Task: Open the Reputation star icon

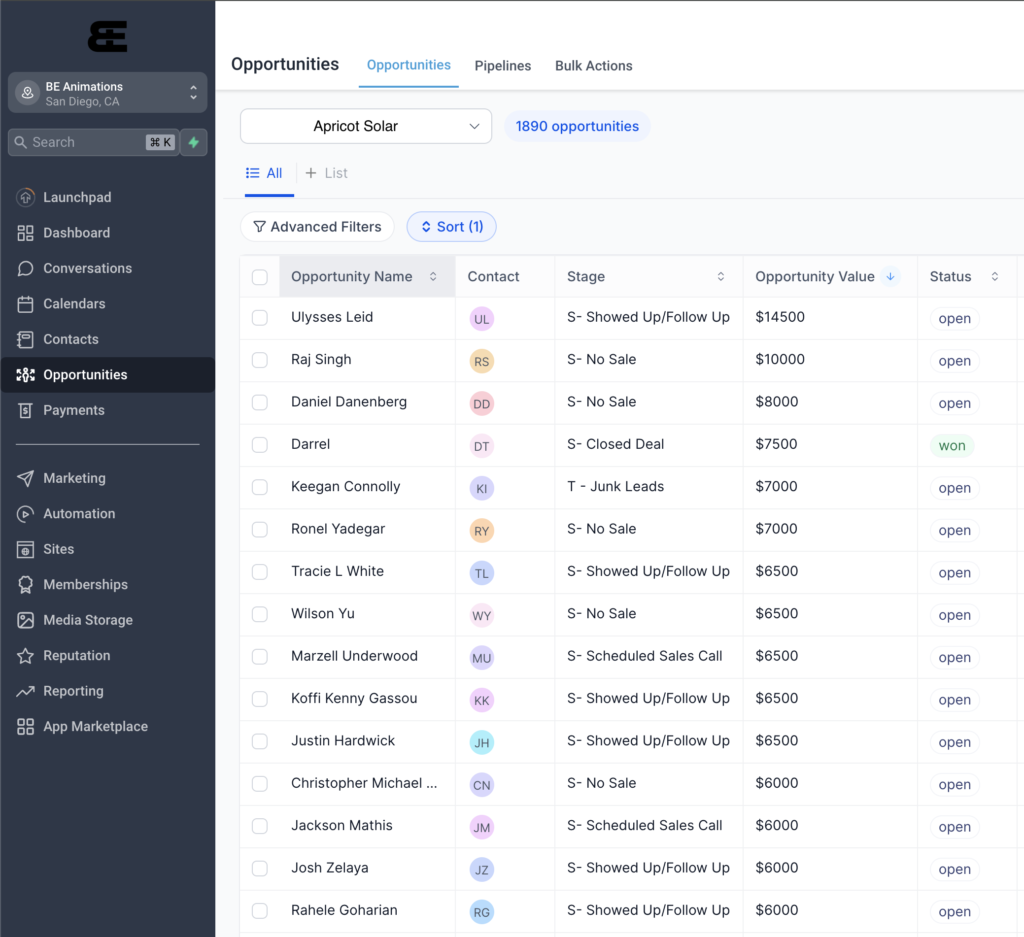Action: pos(25,656)
